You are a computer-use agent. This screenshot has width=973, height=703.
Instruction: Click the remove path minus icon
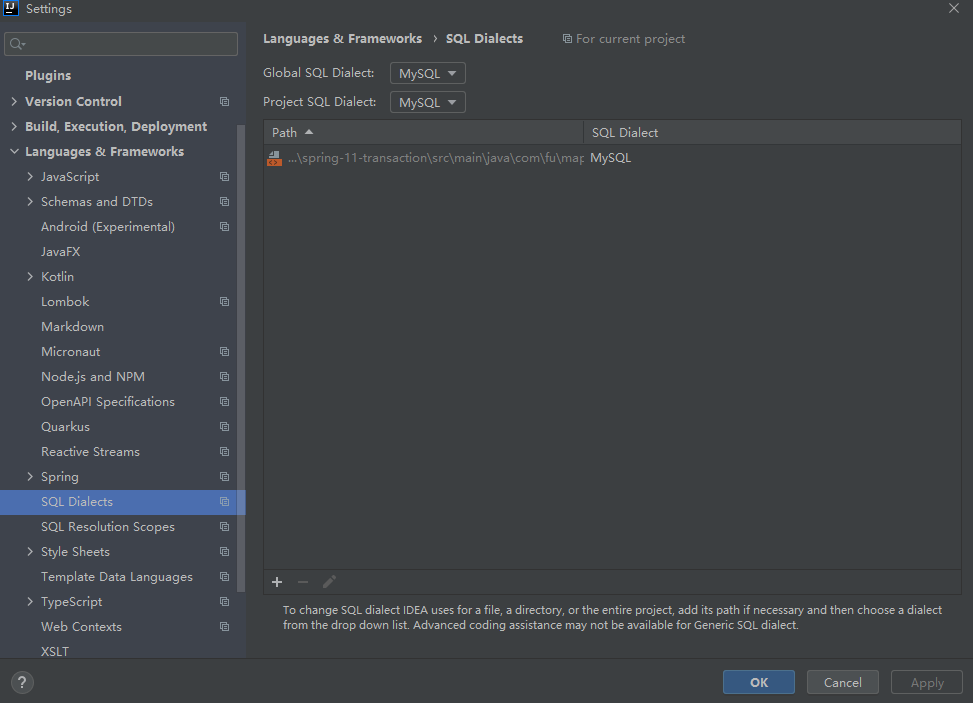click(x=303, y=581)
